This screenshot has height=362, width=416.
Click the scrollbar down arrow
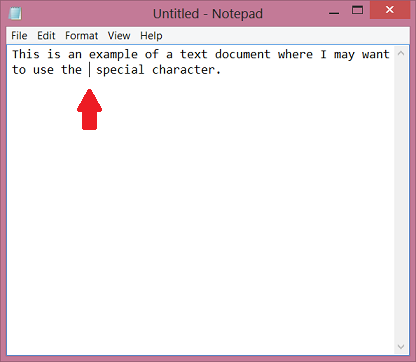401,347
